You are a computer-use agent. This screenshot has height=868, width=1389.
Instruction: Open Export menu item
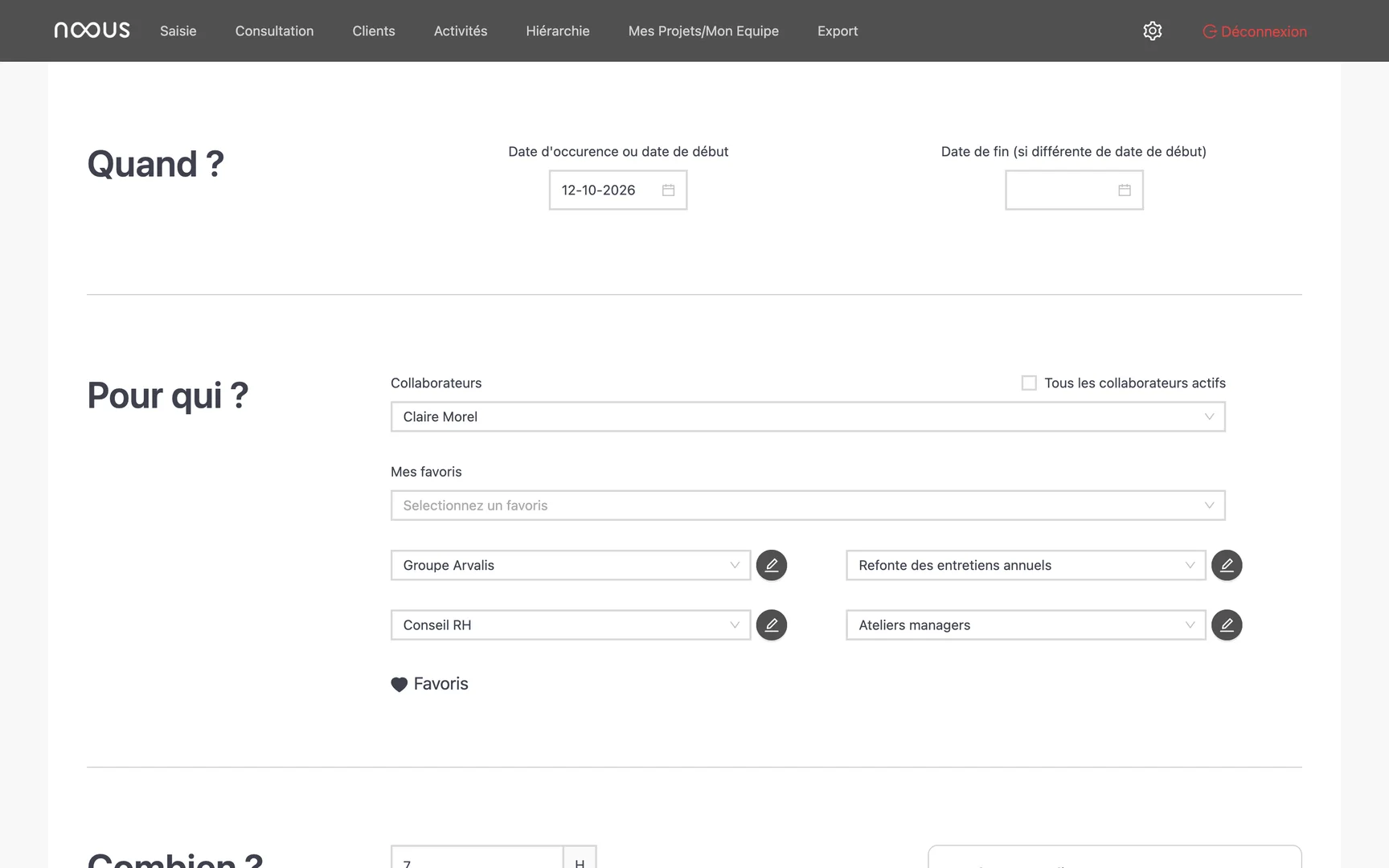[x=838, y=31]
